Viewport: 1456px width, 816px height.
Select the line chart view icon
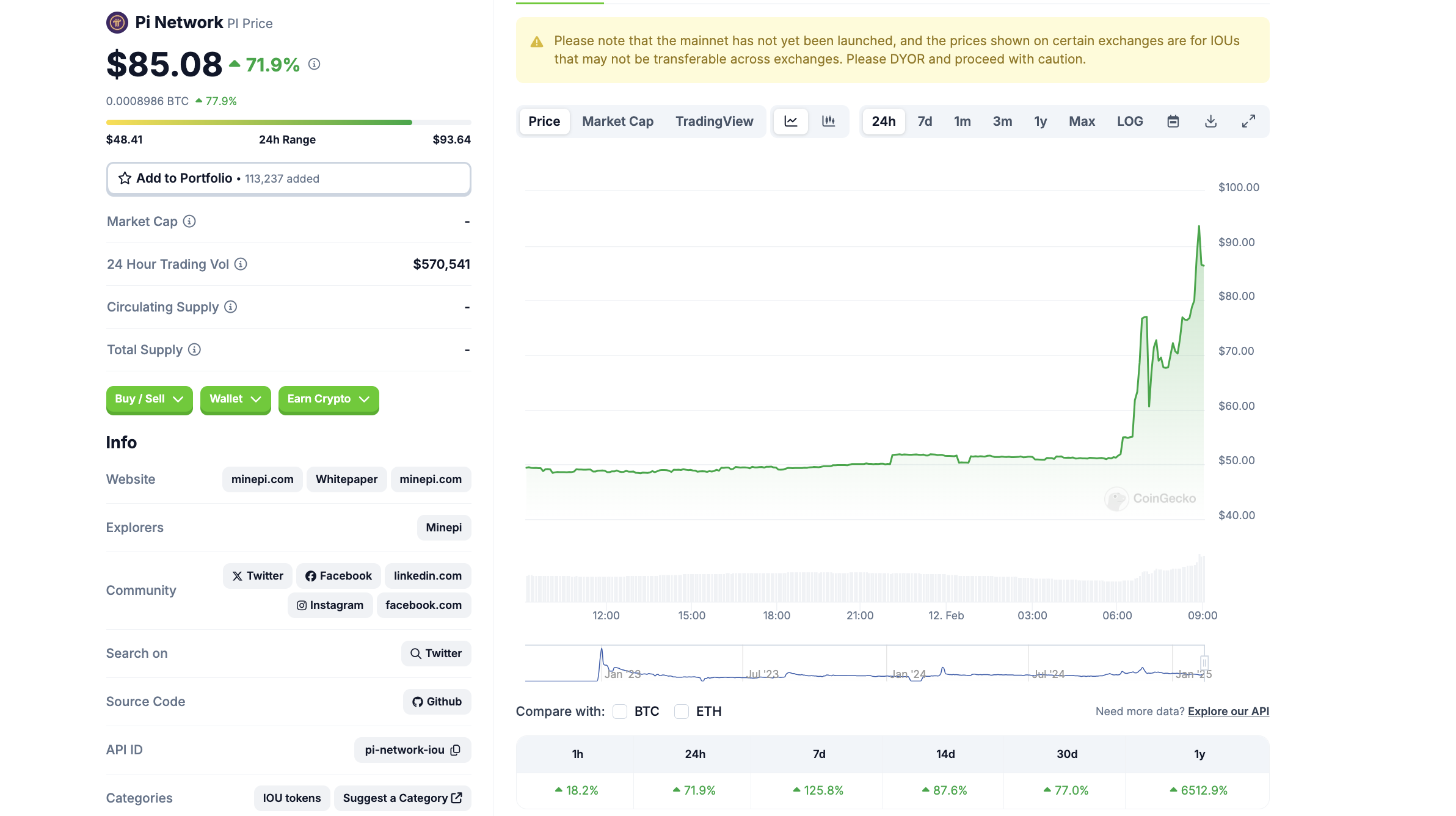790,121
